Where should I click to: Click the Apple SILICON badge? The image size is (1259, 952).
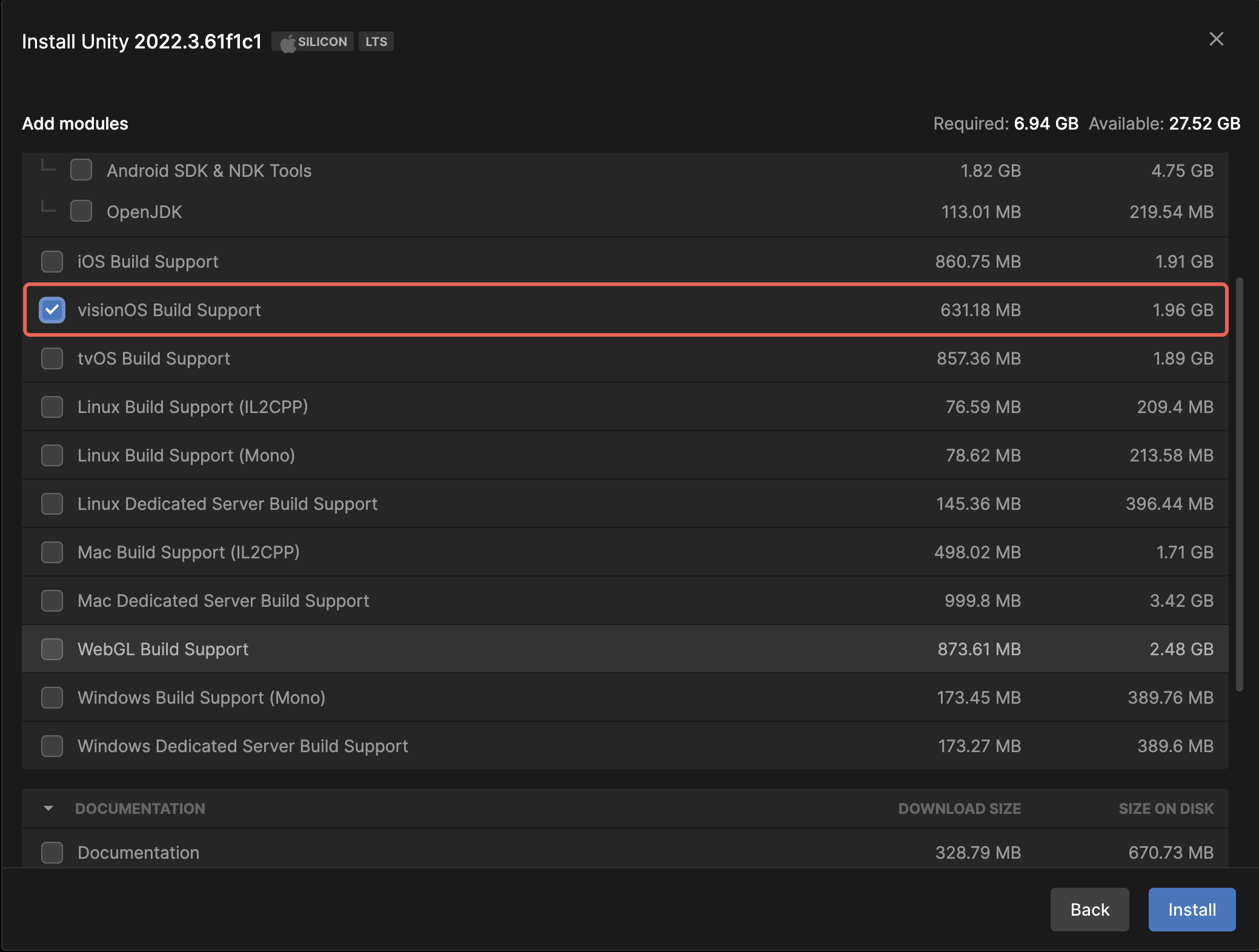coord(313,42)
